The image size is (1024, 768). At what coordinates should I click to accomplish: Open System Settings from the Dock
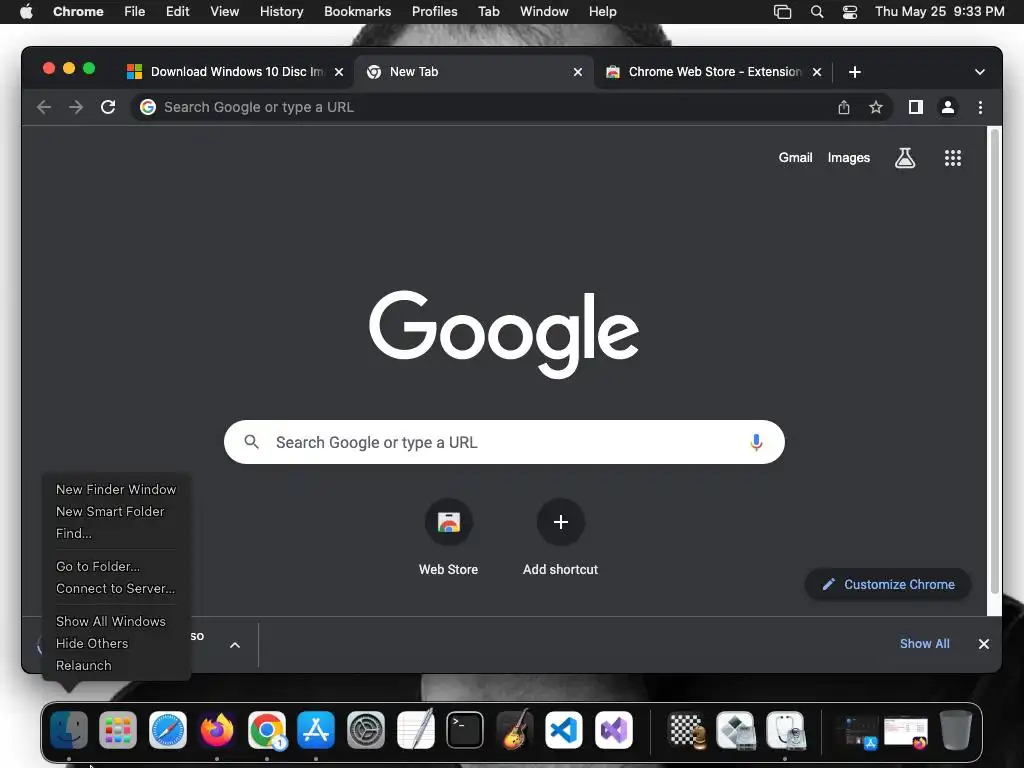pos(366,729)
